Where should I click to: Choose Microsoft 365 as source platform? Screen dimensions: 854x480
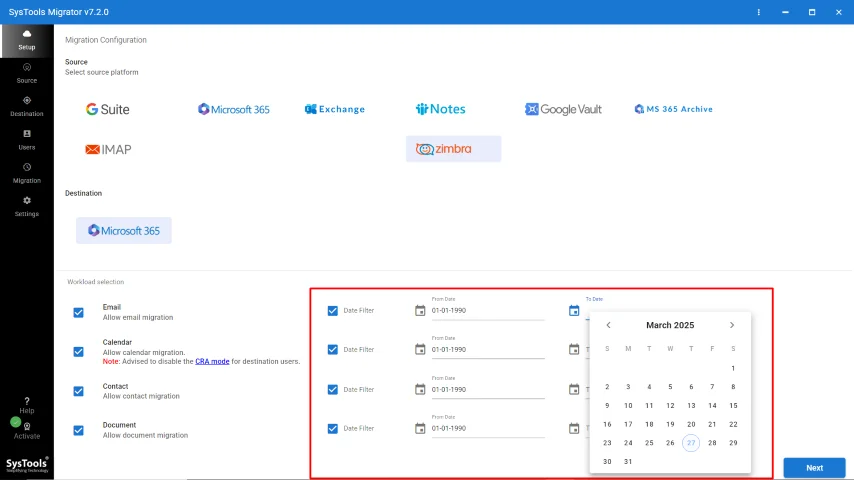(234, 109)
